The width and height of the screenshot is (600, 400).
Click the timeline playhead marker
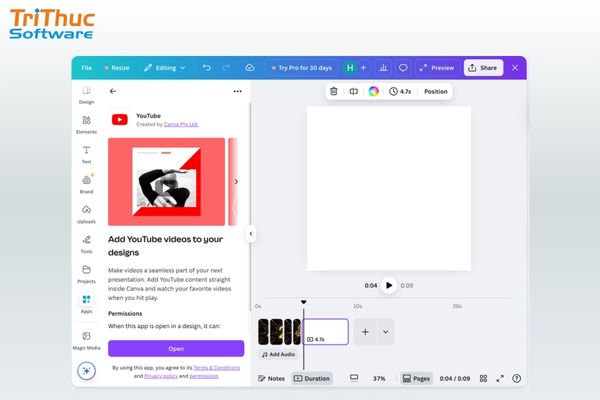303,302
